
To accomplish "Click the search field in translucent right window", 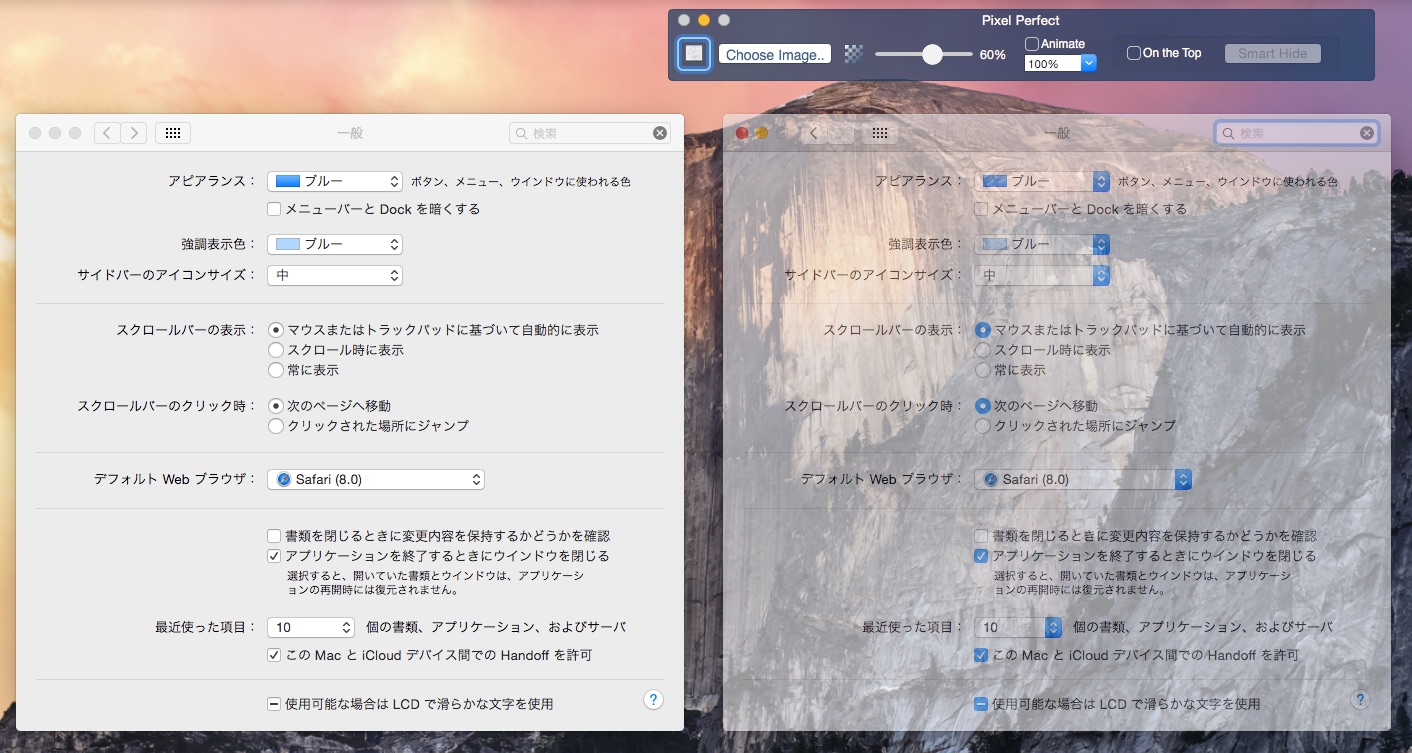I will click(x=1297, y=133).
